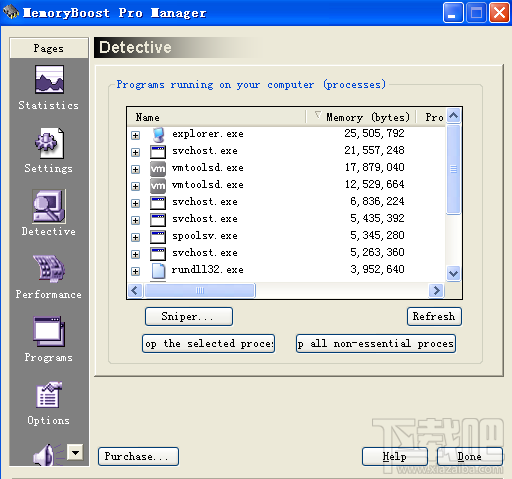Image resolution: width=512 pixels, height=479 pixels.
Task: Stop the selected process button
Action: pyautogui.click(x=208, y=343)
